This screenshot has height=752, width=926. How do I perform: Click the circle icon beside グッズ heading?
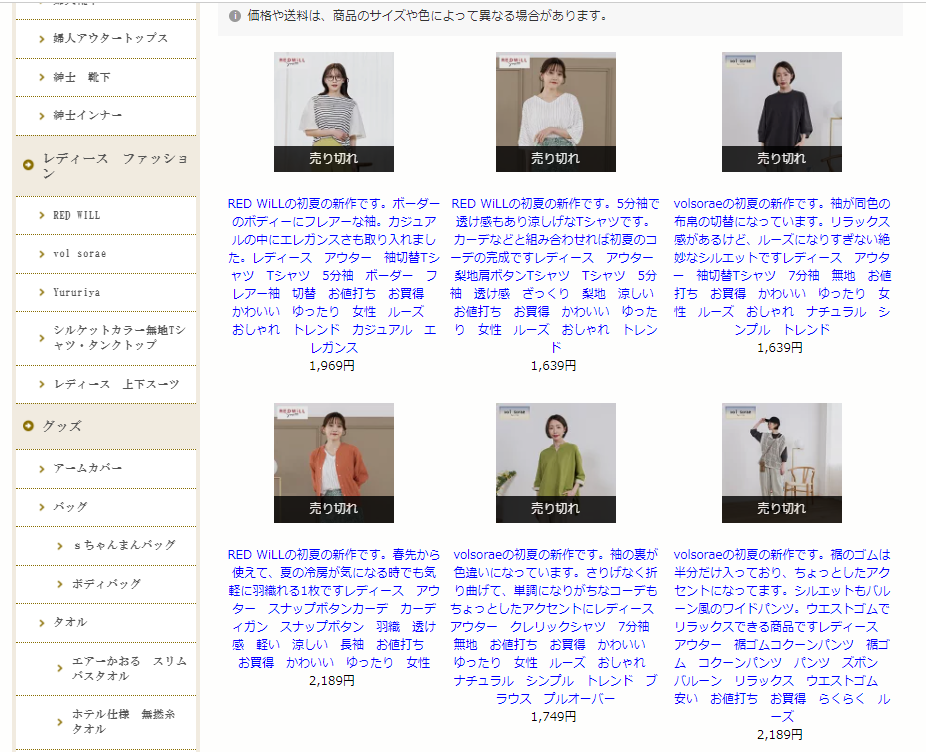click(x=29, y=427)
